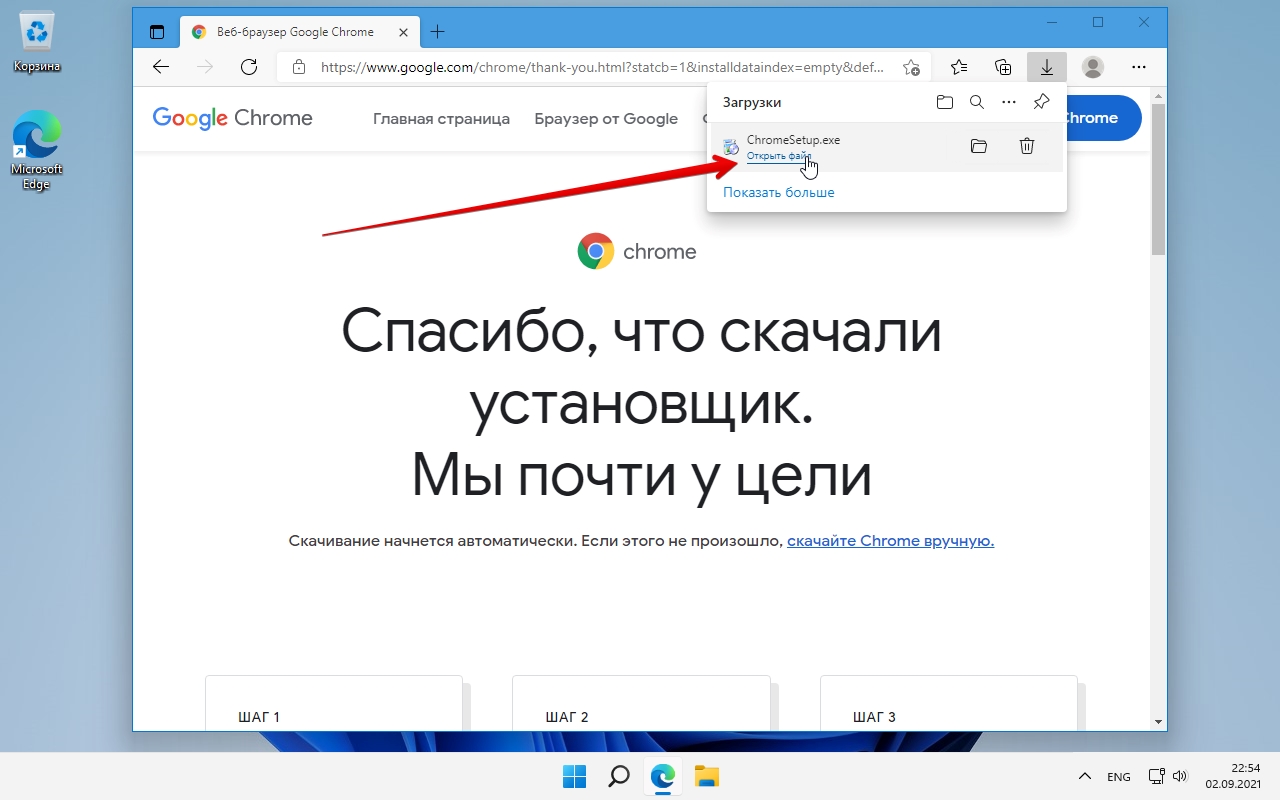
Task: Select the Microsoft Edge desktop shortcut
Action: click(x=37, y=149)
